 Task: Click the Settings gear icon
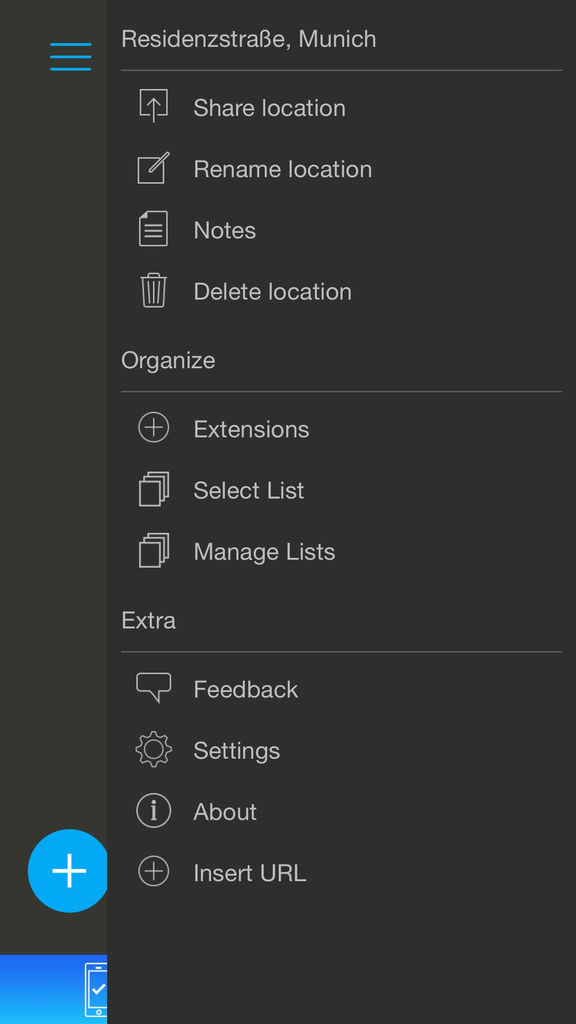click(x=153, y=749)
